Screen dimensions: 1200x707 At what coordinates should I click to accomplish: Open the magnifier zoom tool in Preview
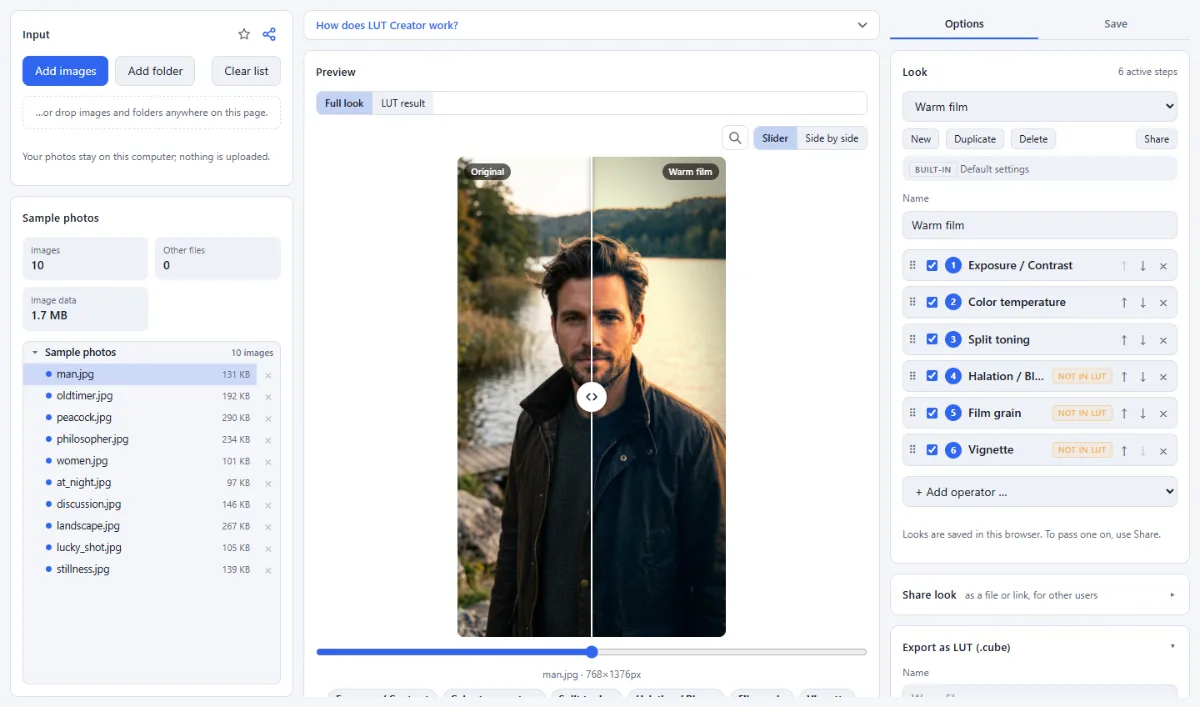coord(735,138)
